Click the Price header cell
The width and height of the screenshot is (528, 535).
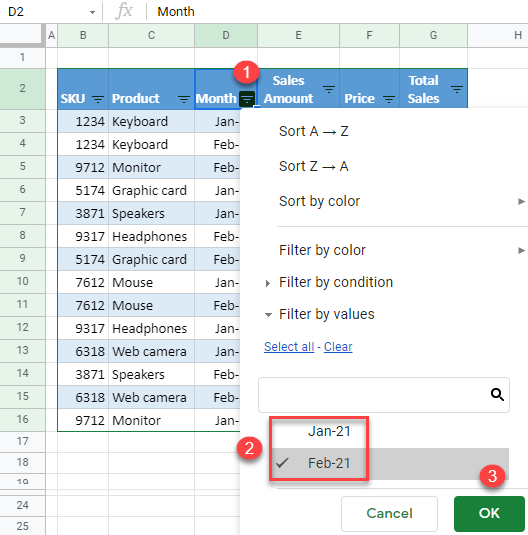pos(369,89)
